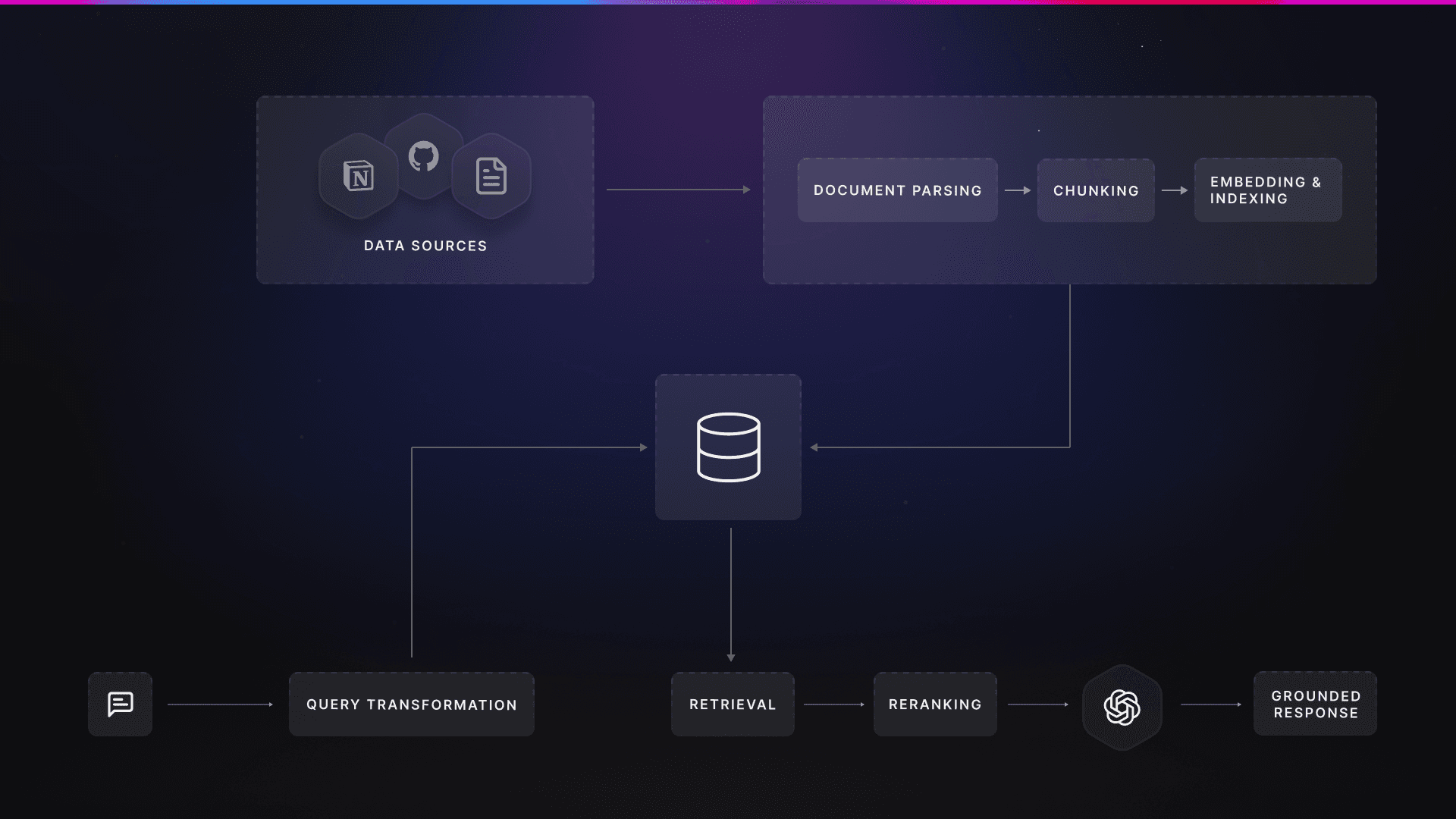Click the Grounded Response block
1456x819 pixels.
coord(1314,704)
